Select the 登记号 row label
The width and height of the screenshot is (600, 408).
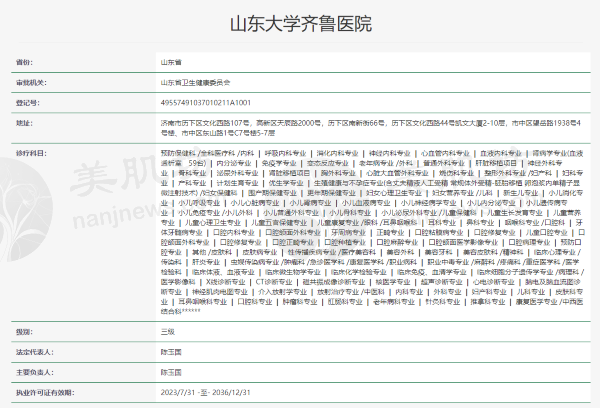(x=28, y=103)
